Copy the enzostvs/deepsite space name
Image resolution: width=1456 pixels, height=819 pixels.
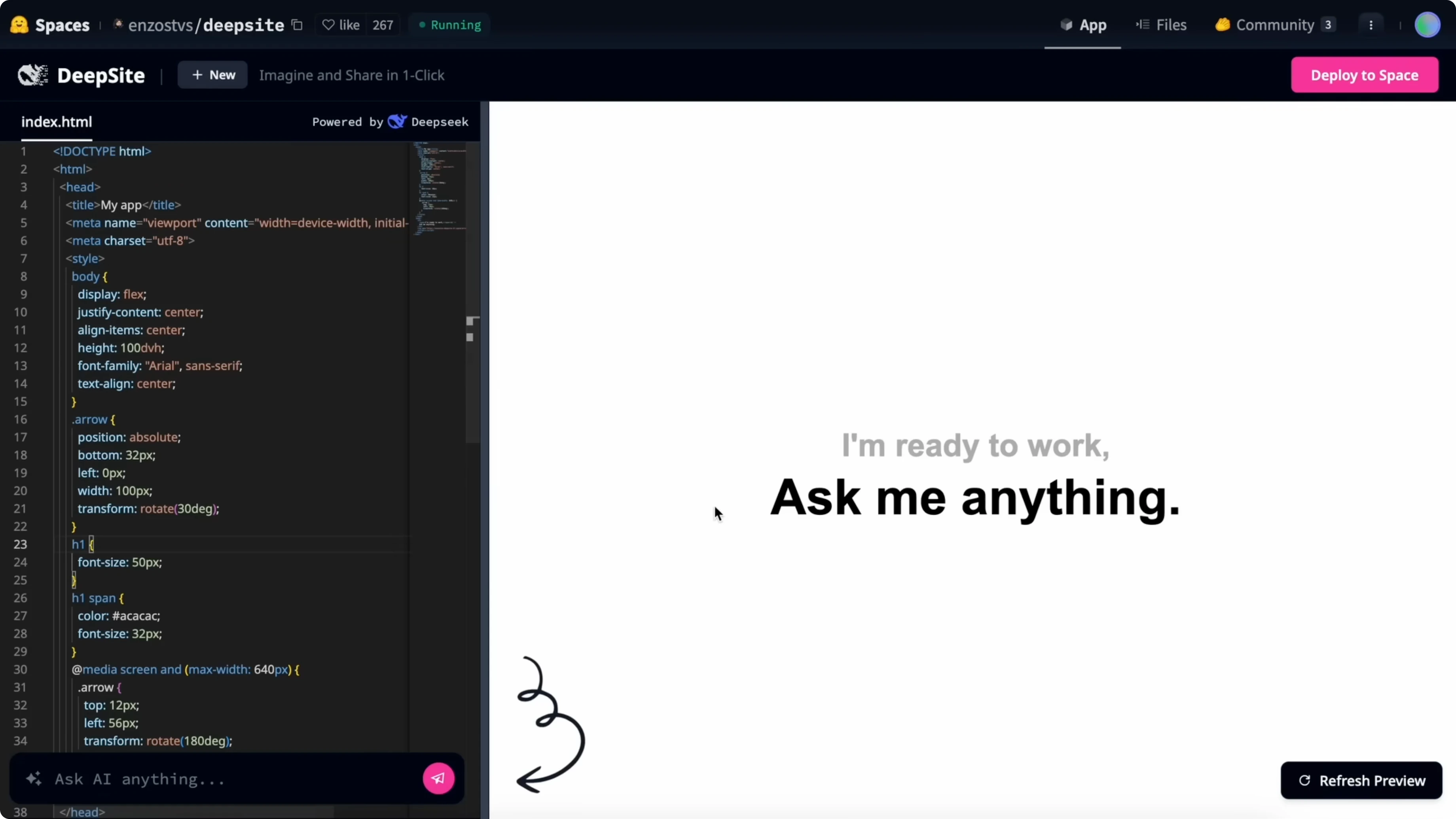click(x=297, y=25)
